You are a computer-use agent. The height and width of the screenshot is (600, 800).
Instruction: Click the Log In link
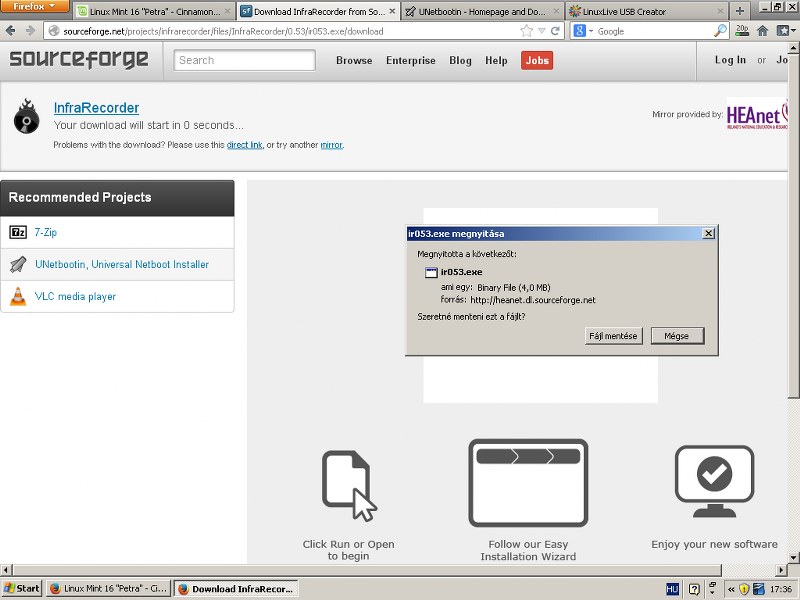730,60
